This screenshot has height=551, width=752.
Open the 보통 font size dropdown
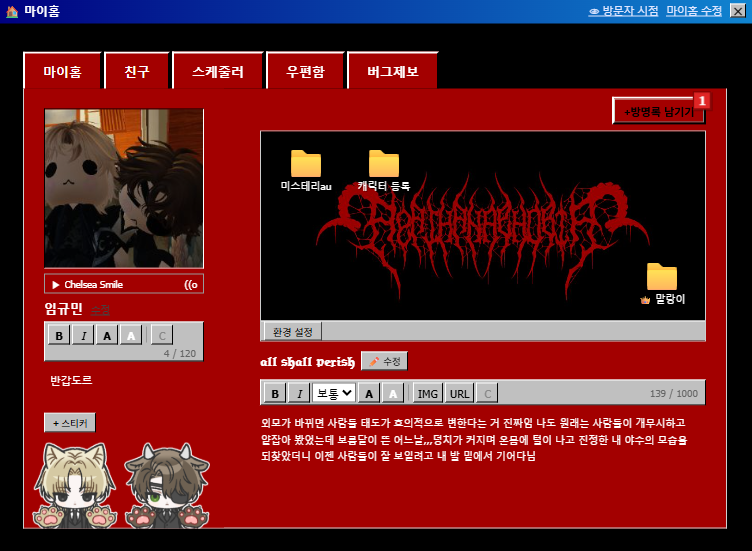coord(334,393)
